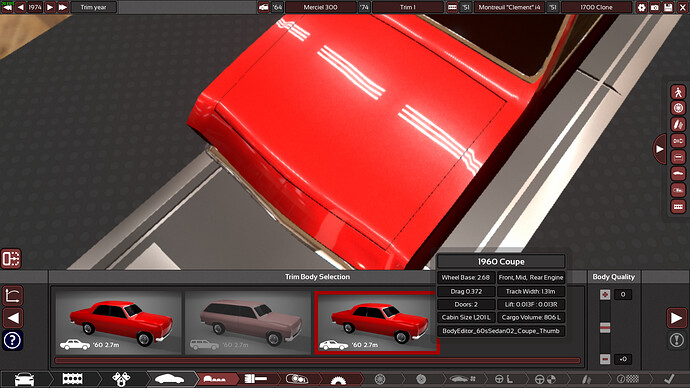This screenshot has height=388, width=690.
Task: Select the front view car icon in the right sidebar
Action: click(x=678, y=157)
